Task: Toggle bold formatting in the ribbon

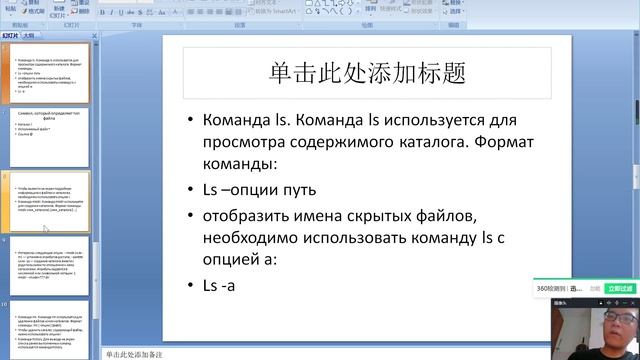Action: 102,13
